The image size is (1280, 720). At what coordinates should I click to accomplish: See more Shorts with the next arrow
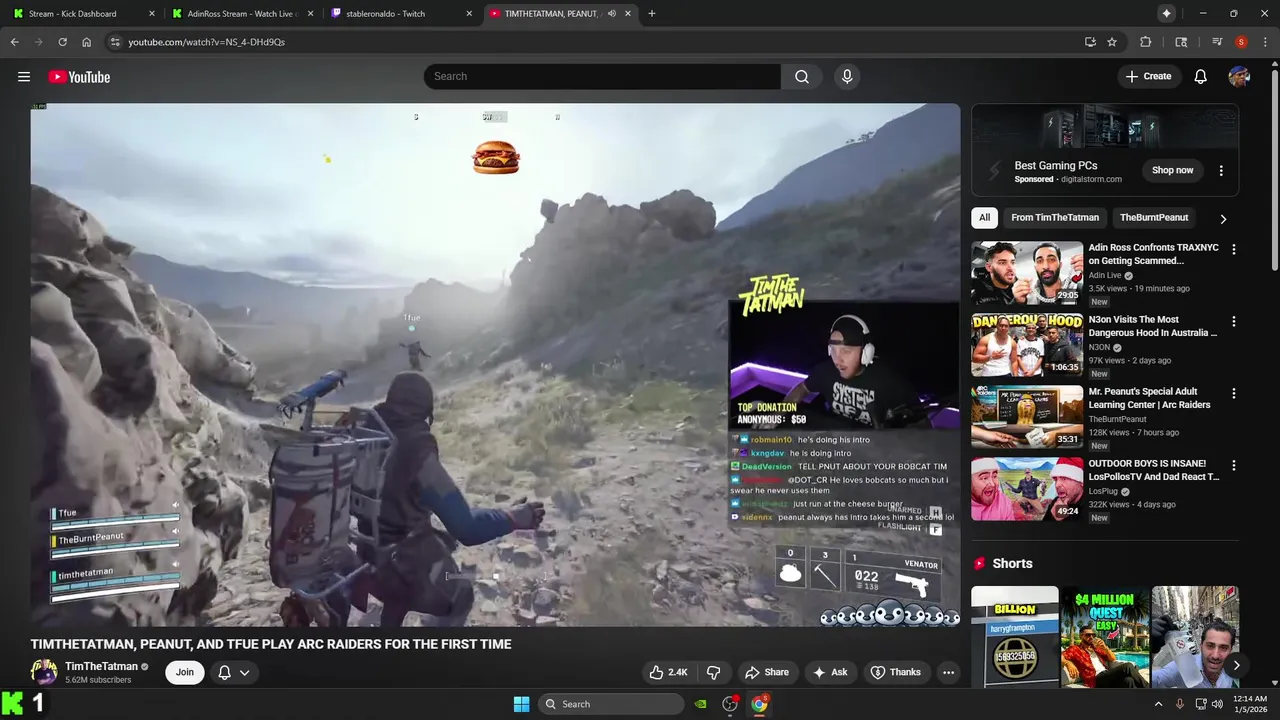pos(1236,665)
